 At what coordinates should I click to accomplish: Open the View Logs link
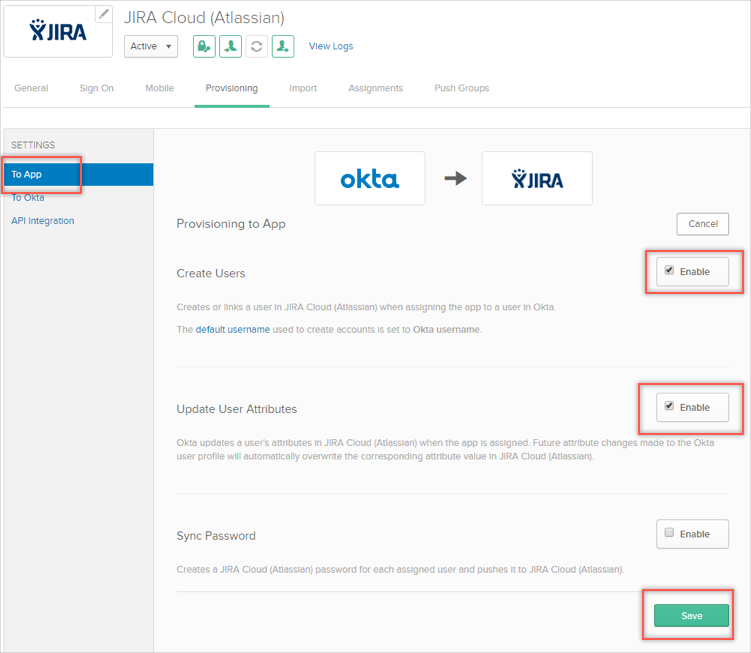(x=331, y=46)
